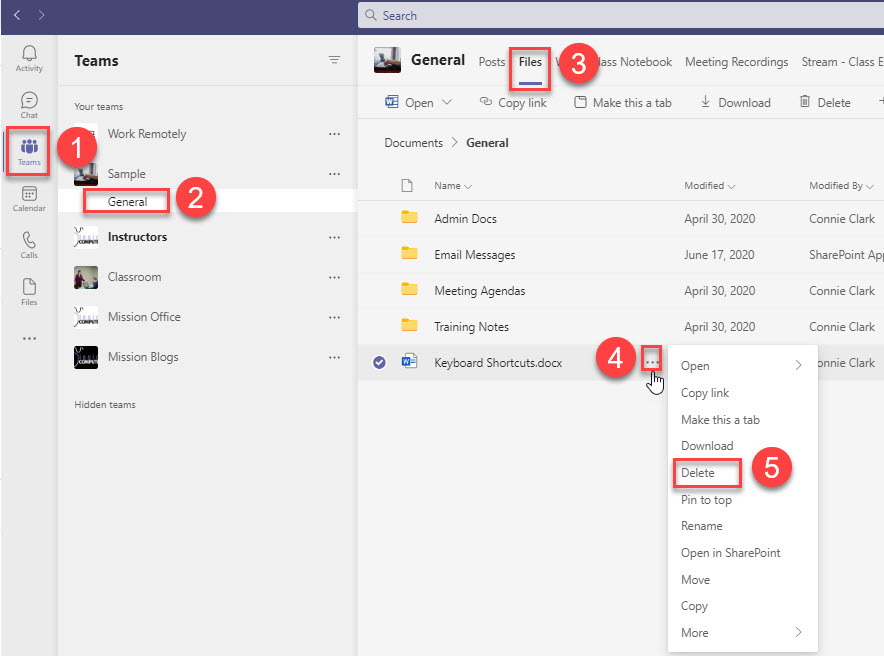The width and height of the screenshot is (884, 656).
Task: Choose Download from context menu
Action: (707, 446)
